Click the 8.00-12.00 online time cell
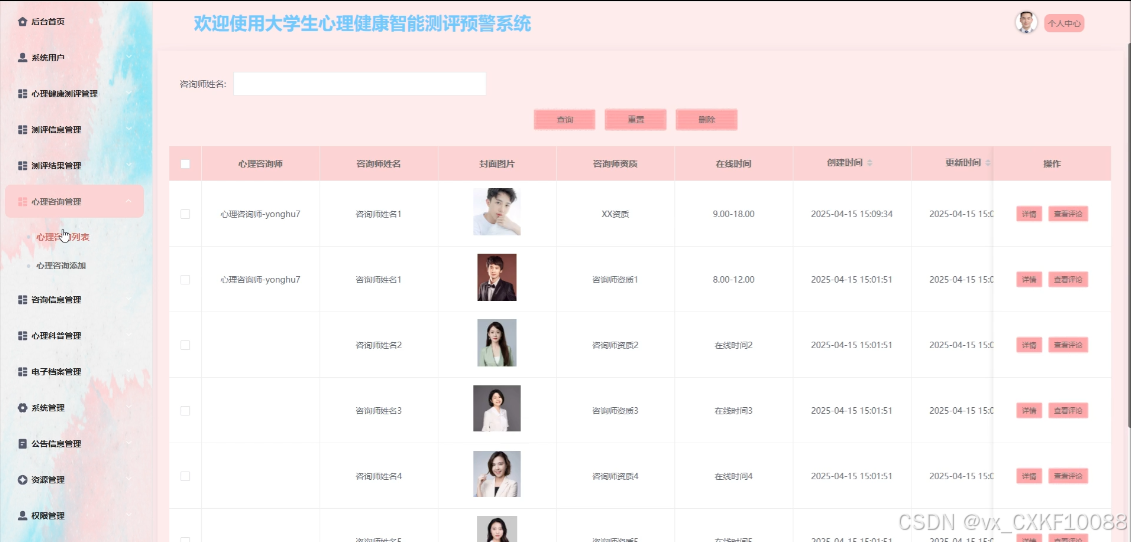This screenshot has width=1131, height=542. [733, 280]
